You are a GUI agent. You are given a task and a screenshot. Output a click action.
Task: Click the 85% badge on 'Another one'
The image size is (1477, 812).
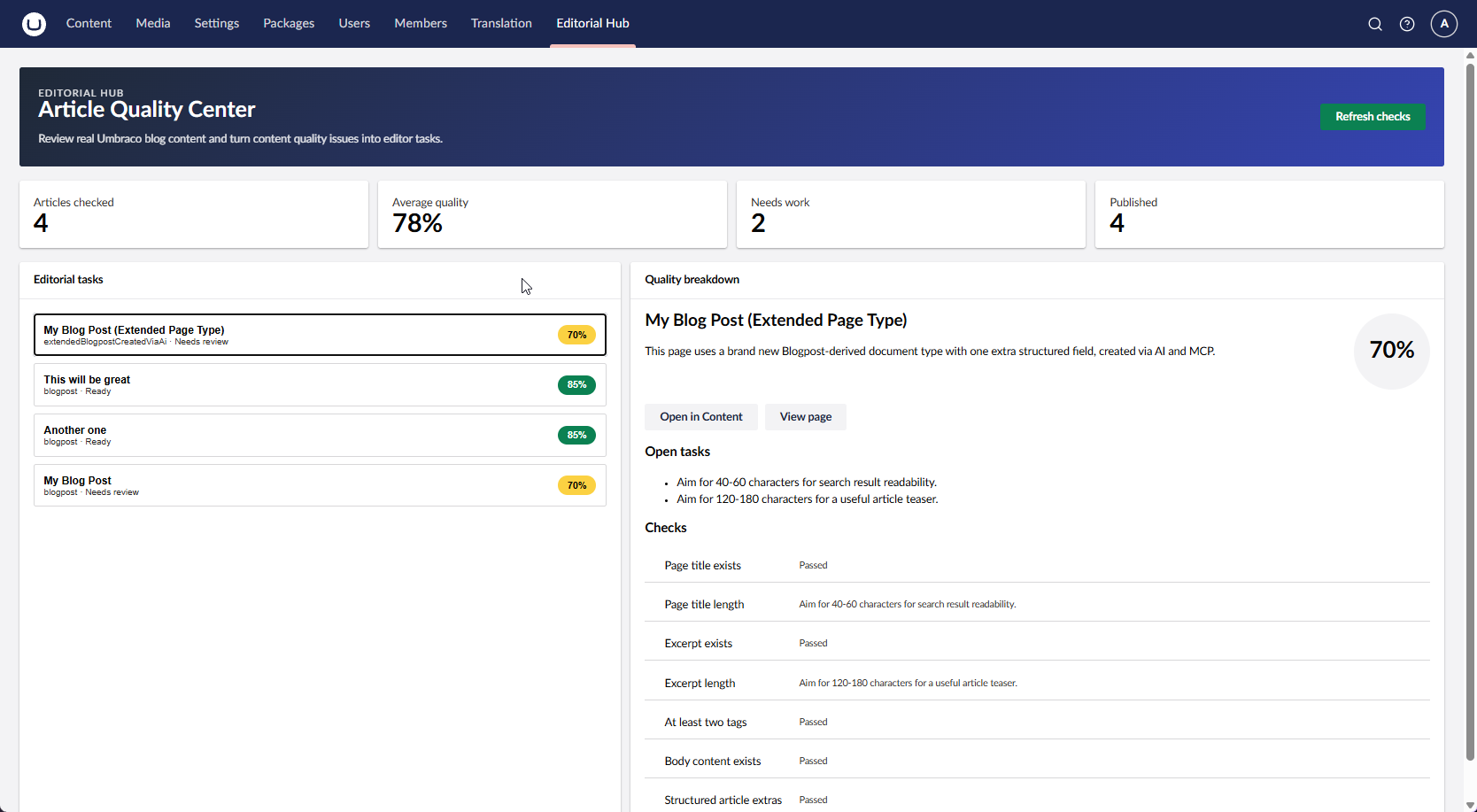click(x=576, y=436)
